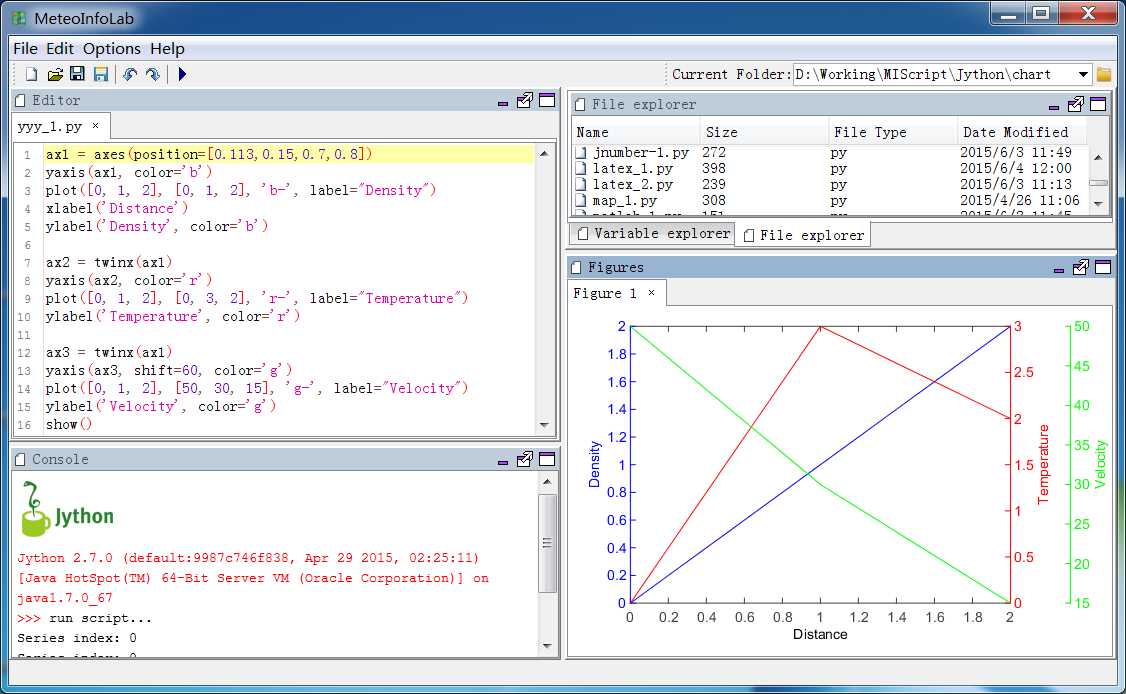This screenshot has height=694, width=1126.
Task: Minimize the Console panel
Action: pos(503,461)
